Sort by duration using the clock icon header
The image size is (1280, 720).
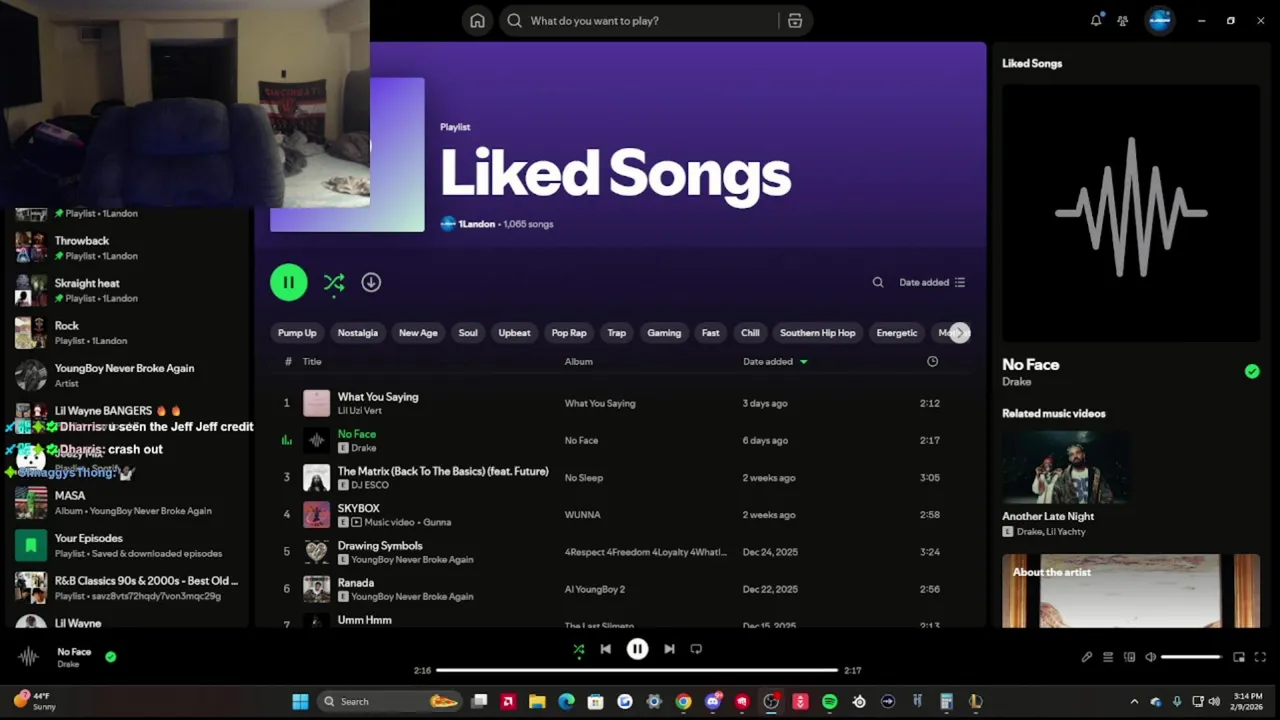click(932, 362)
